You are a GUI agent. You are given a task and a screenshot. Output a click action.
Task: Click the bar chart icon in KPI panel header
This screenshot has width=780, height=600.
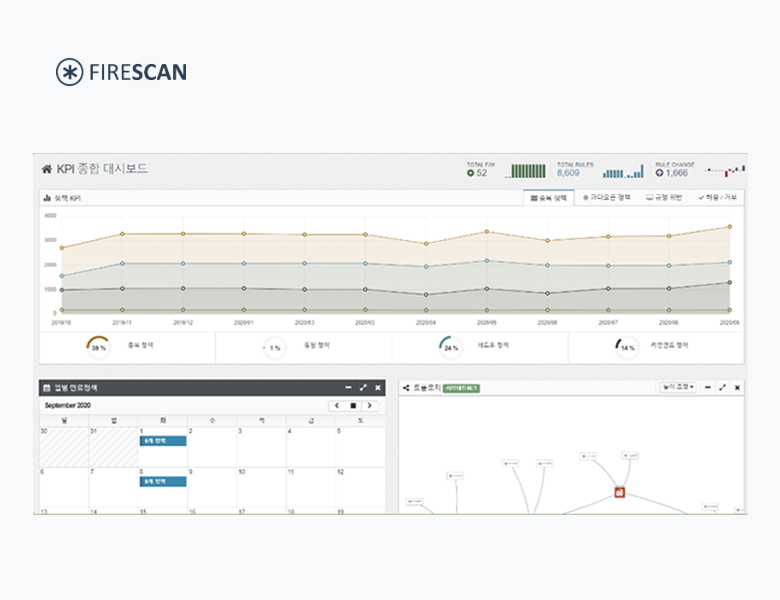point(47,198)
